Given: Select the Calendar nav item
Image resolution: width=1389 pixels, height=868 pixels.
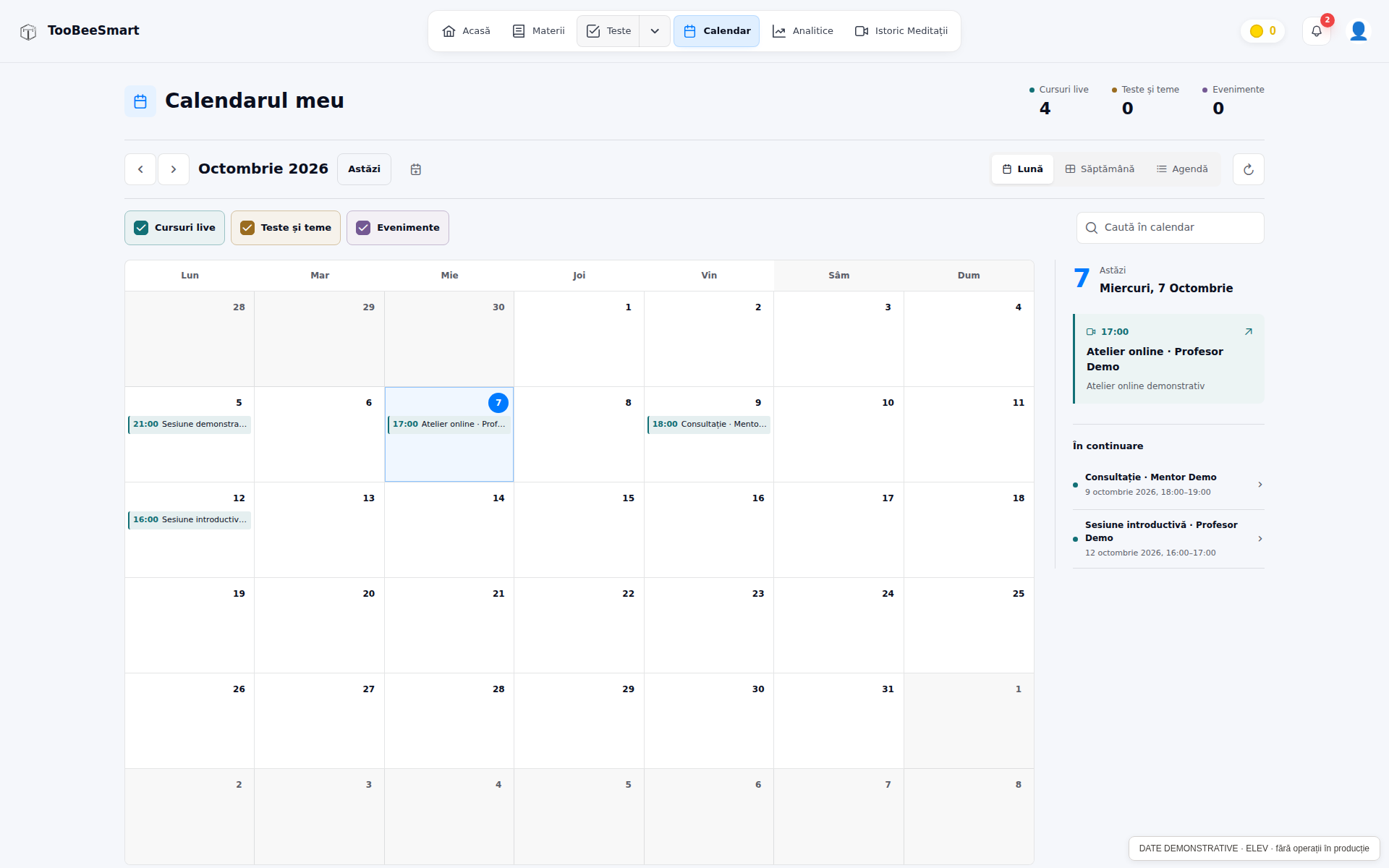Looking at the screenshot, I should [717, 31].
